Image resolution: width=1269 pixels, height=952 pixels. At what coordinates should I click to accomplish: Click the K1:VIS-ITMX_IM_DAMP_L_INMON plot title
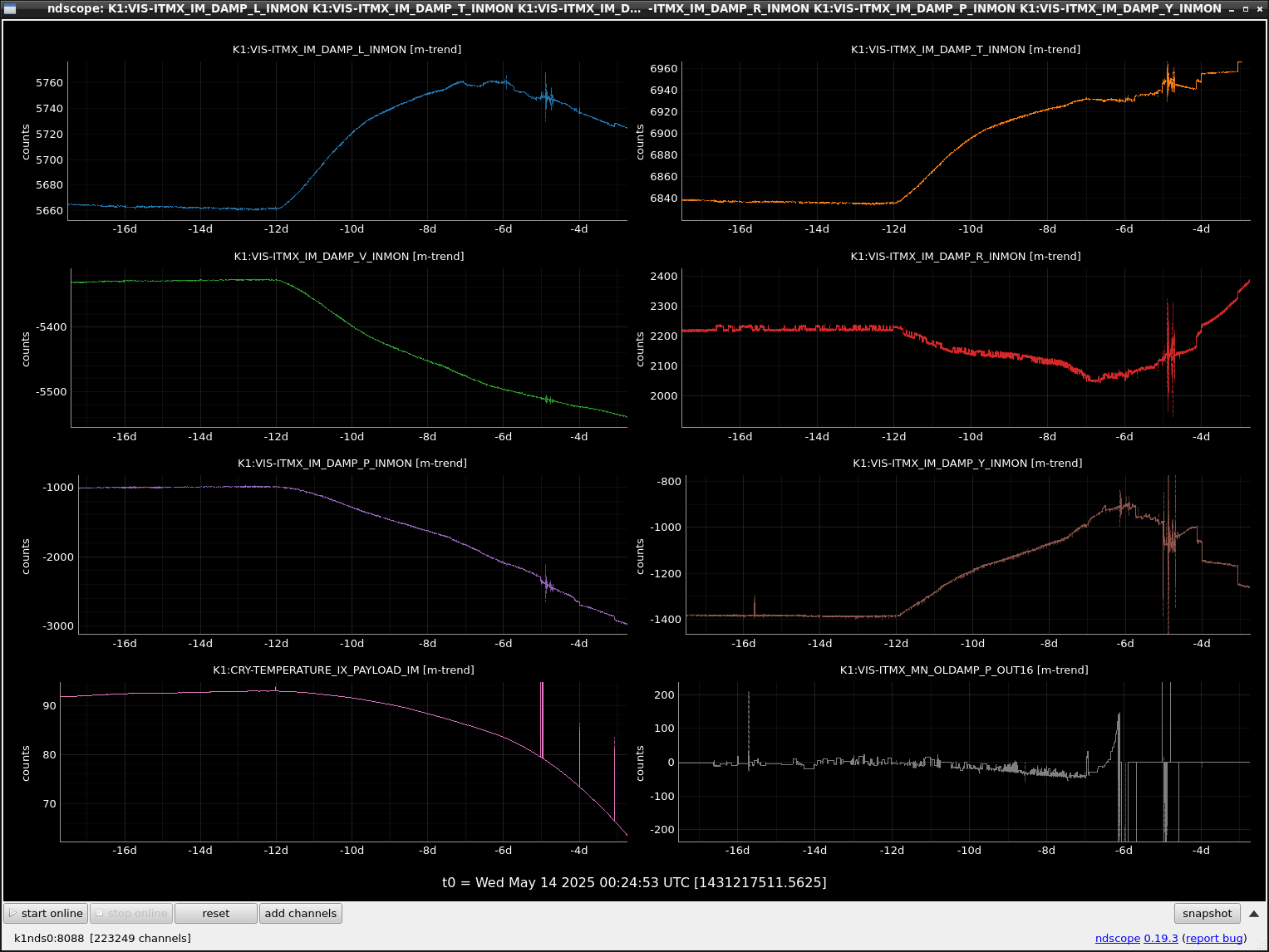[x=347, y=49]
